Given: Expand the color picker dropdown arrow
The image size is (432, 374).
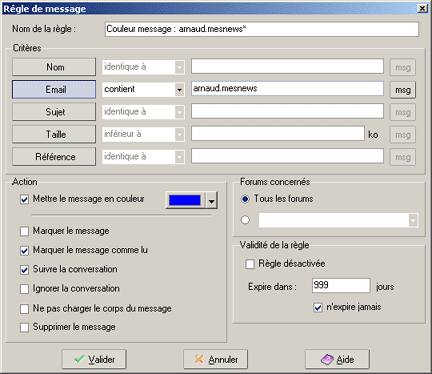Looking at the screenshot, I should [x=211, y=200].
